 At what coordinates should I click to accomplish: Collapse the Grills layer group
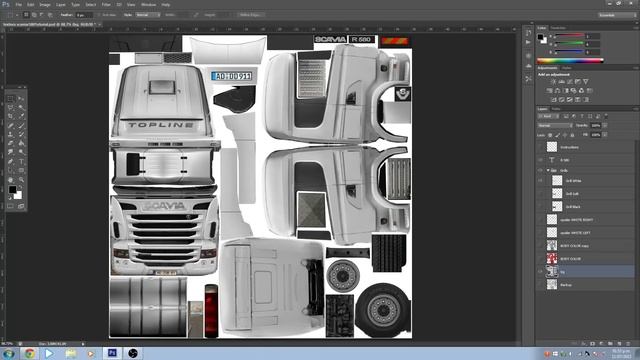[548, 170]
